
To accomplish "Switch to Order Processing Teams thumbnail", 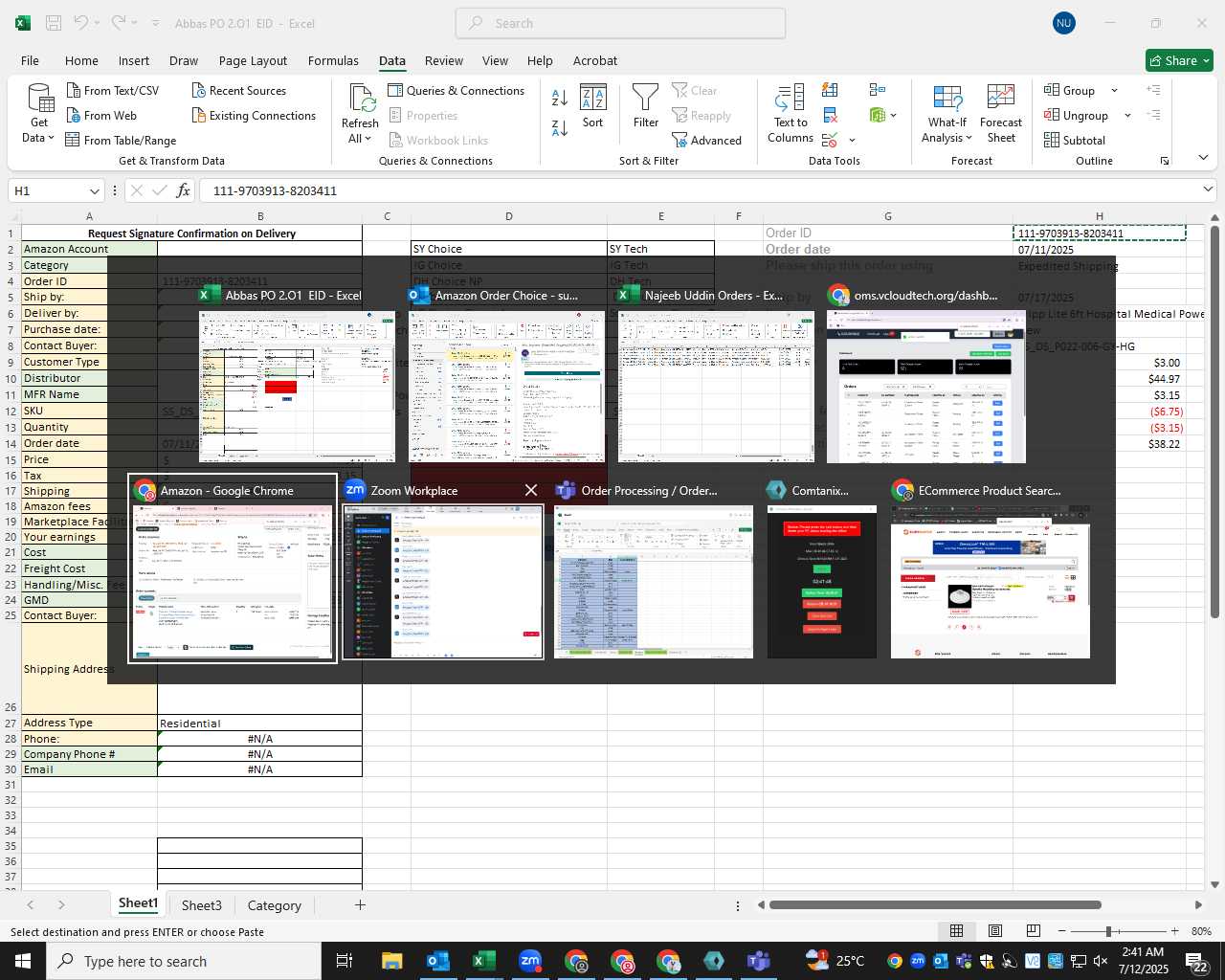I will (654, 582).
